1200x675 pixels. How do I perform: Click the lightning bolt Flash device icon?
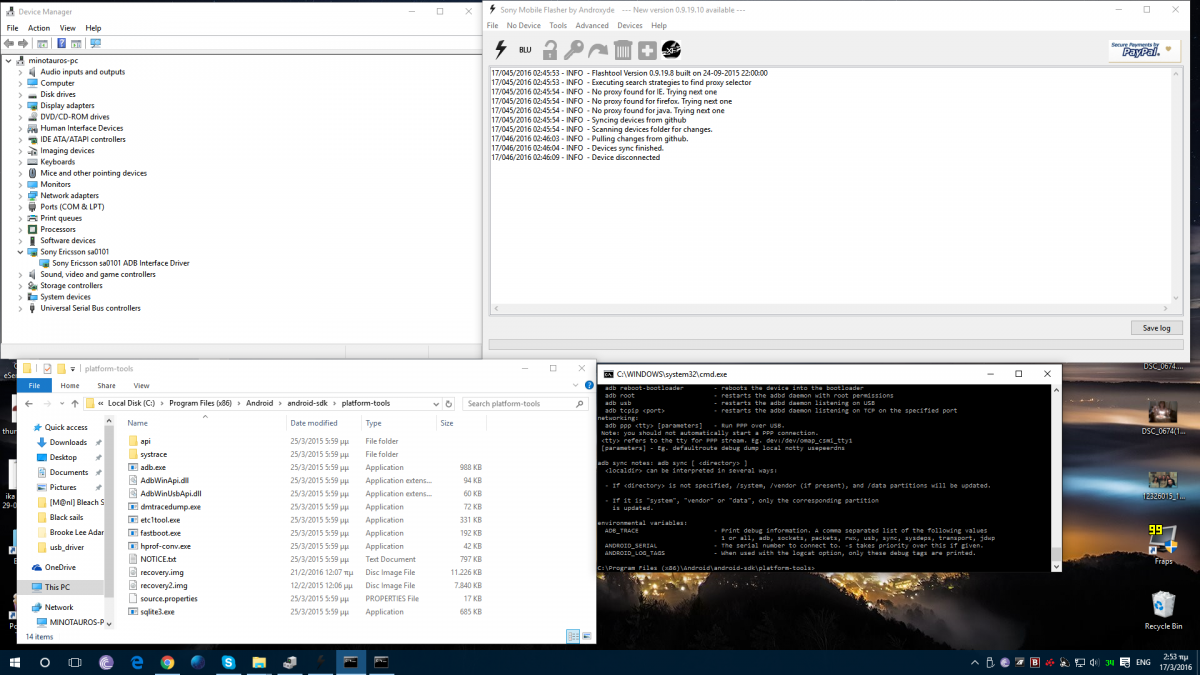(x=501, y=50)
